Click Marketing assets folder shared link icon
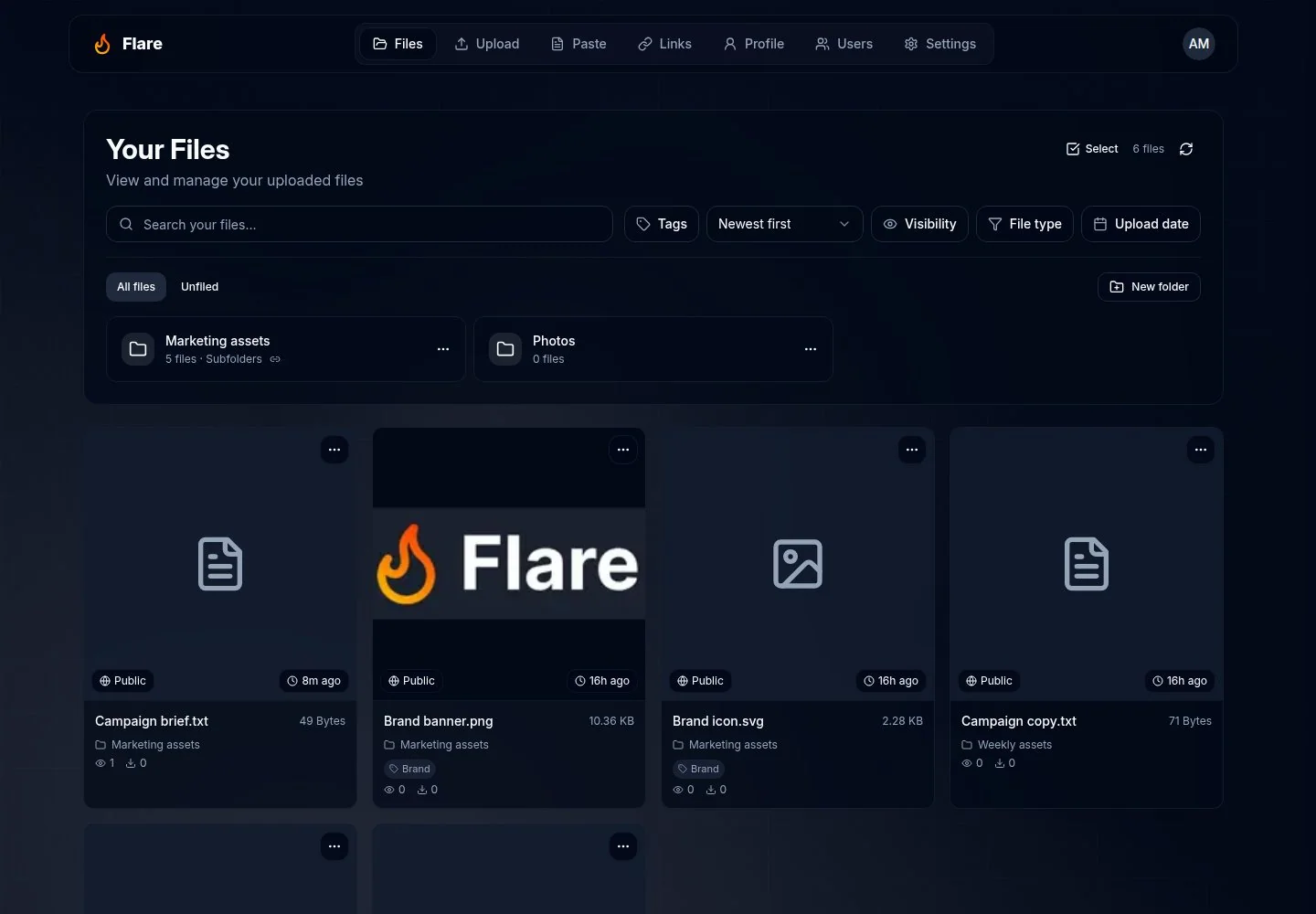The width and height of the screenshot is (1316, 914). pos(275,359)
